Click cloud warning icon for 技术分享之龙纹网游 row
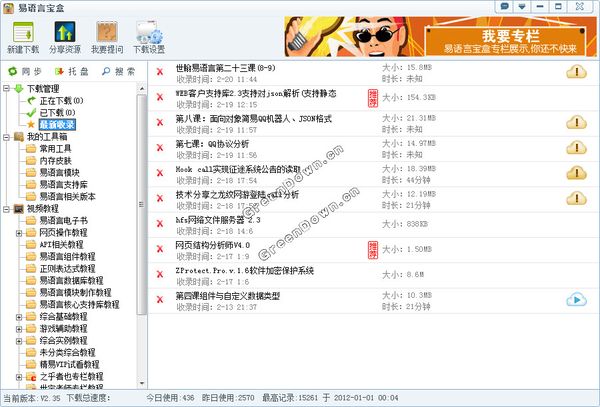The width and height of the screenshot is (600, 407). (576, 198)
